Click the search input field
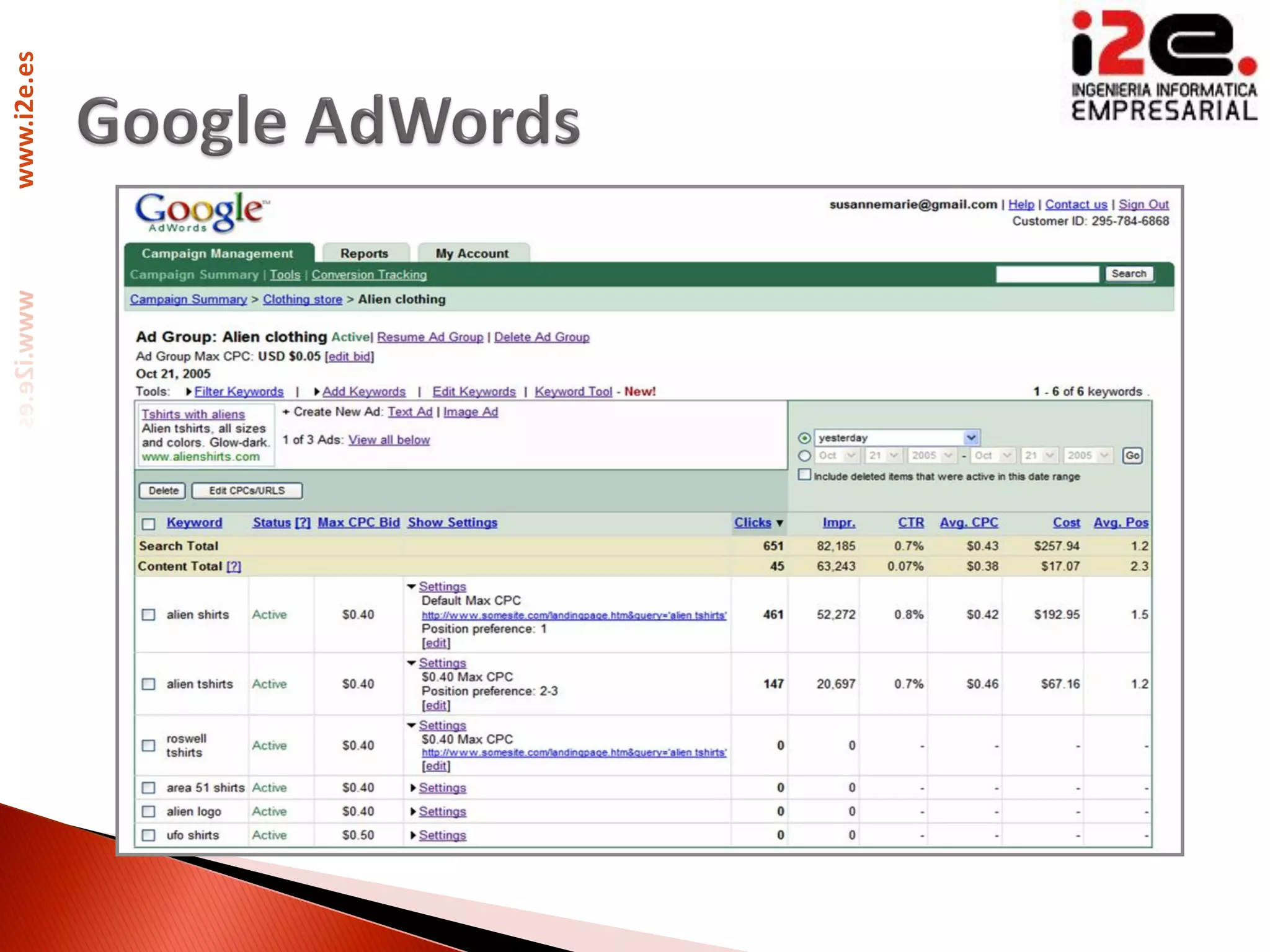 1047,274
